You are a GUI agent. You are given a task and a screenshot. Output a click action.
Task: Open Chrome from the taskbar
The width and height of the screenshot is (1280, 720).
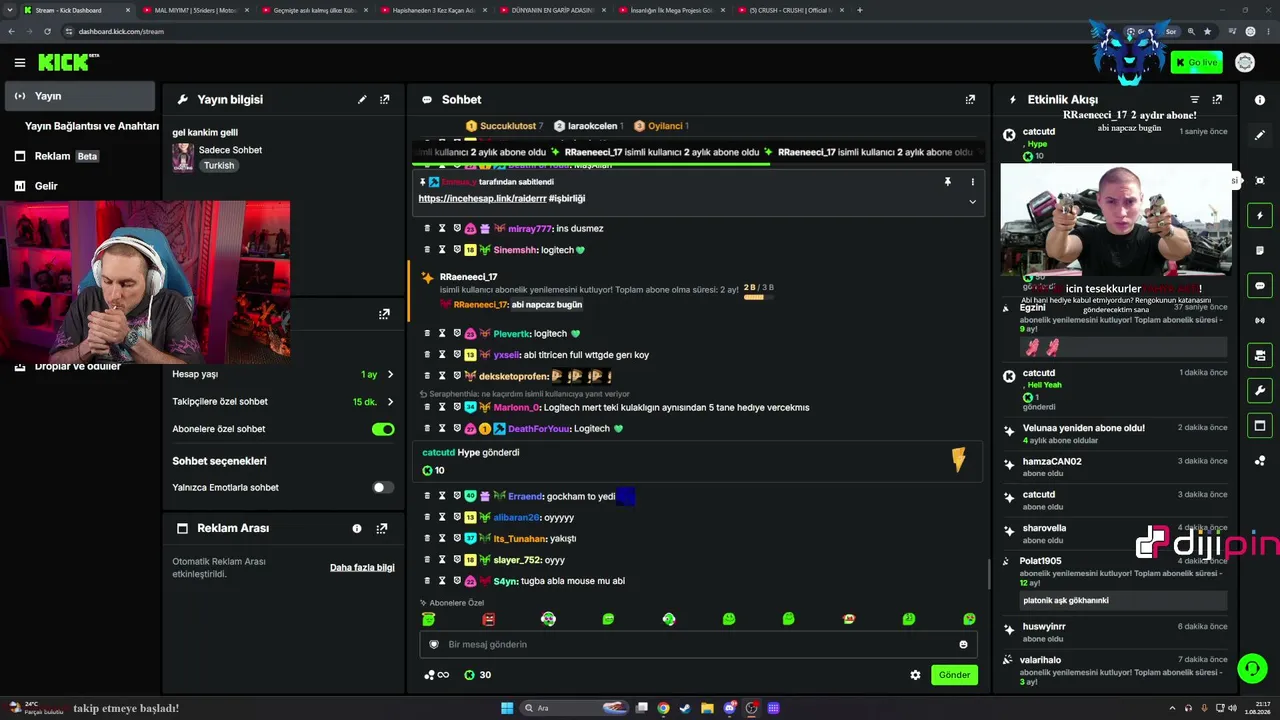coord(663,708)
